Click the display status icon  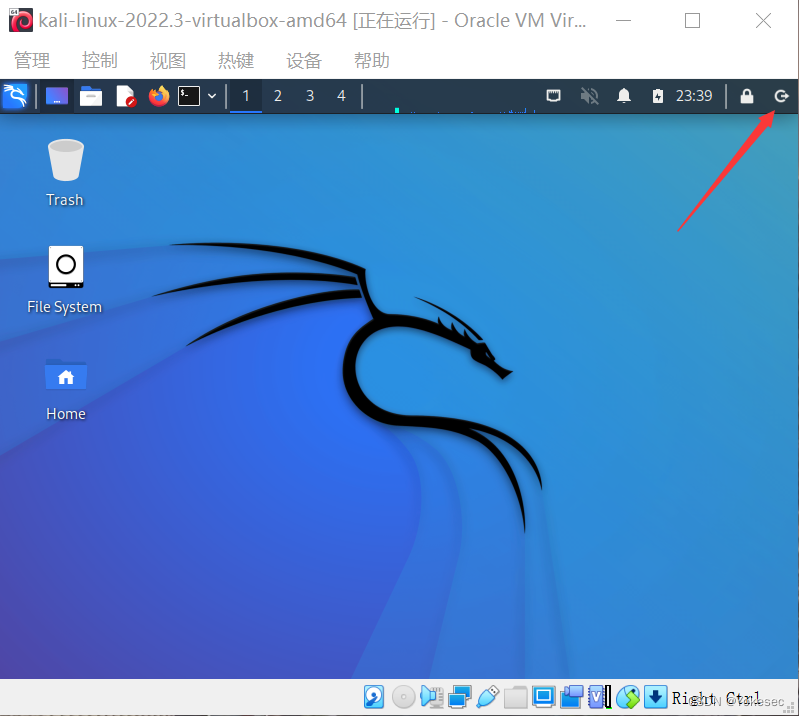pos(544,697)
